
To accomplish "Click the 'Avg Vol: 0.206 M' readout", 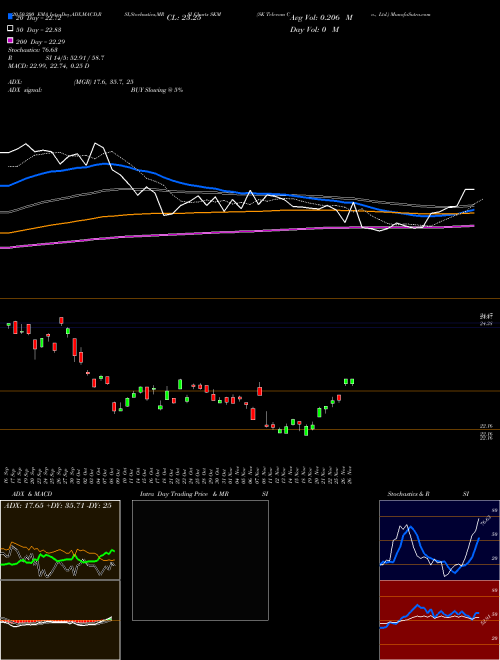I will tap(321, 18).
